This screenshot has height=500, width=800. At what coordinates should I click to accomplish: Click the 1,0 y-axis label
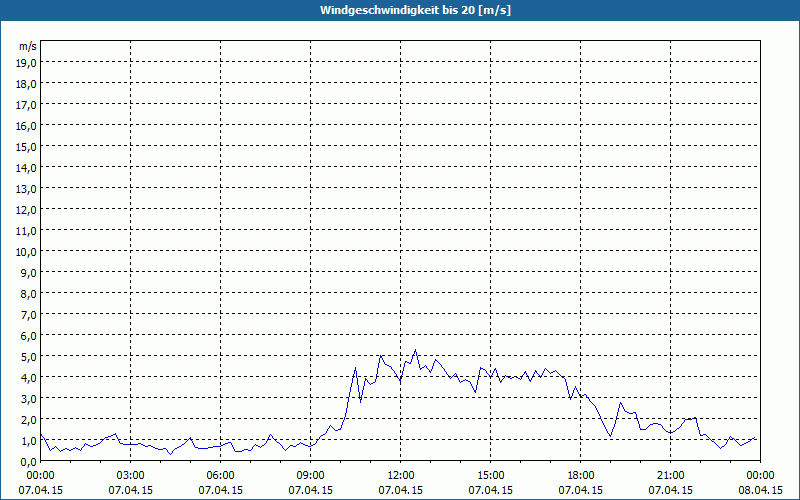click(29, 441)
